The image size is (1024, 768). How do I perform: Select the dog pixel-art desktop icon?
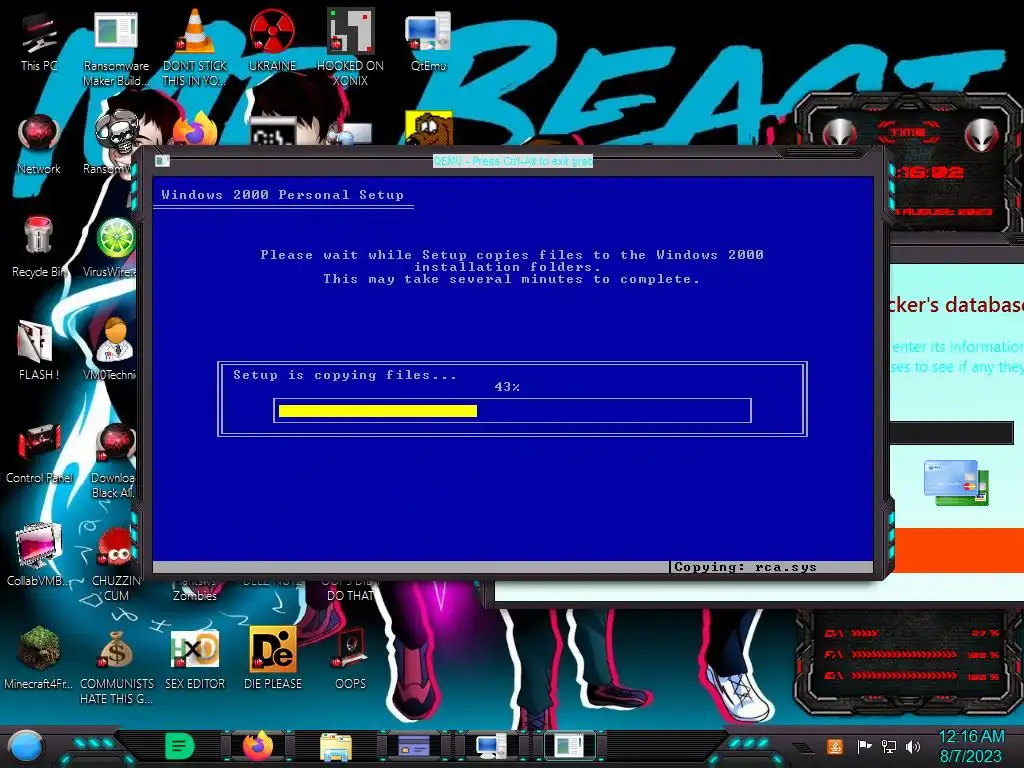point(428,128)
